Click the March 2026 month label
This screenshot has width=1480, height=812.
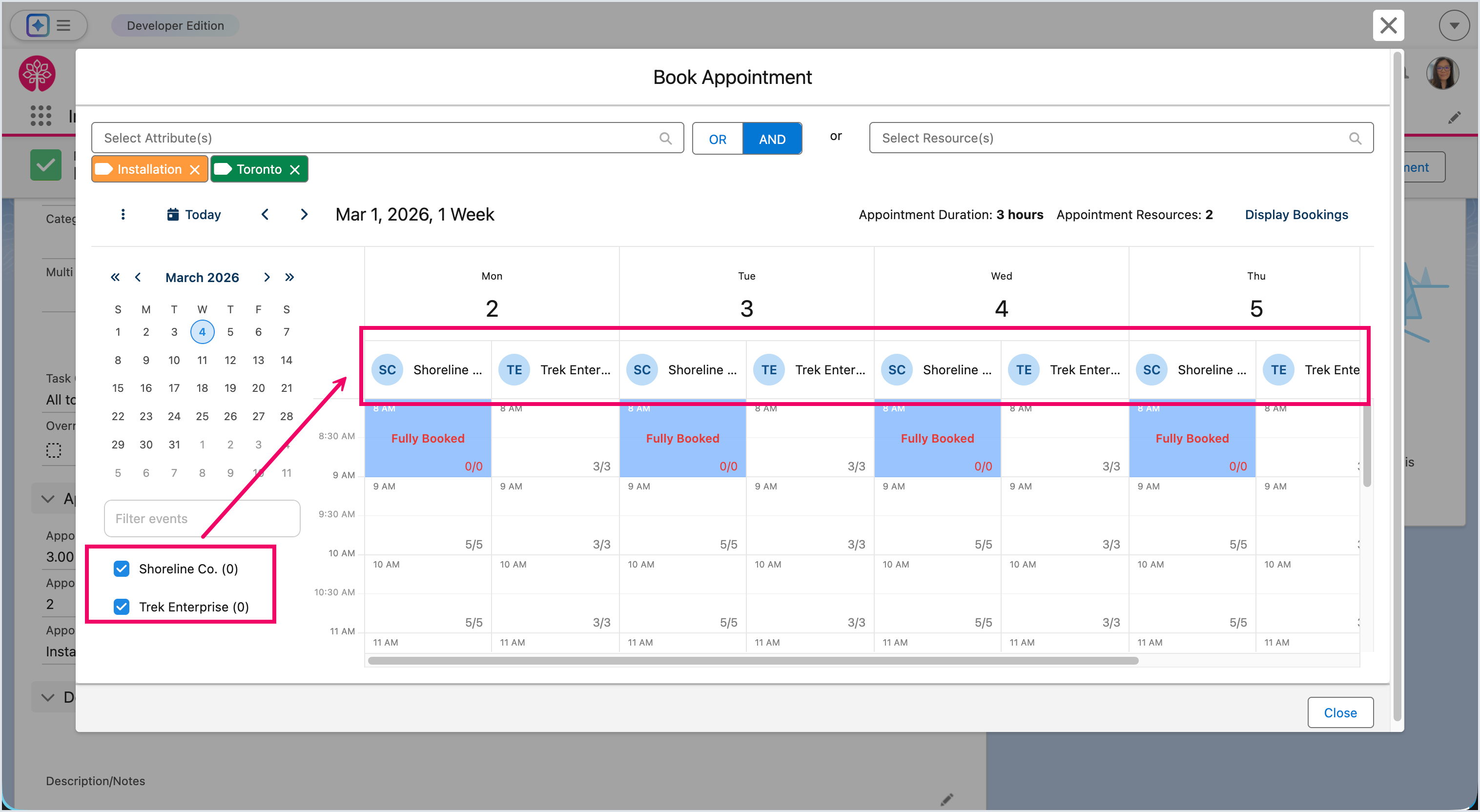point(202,277)
